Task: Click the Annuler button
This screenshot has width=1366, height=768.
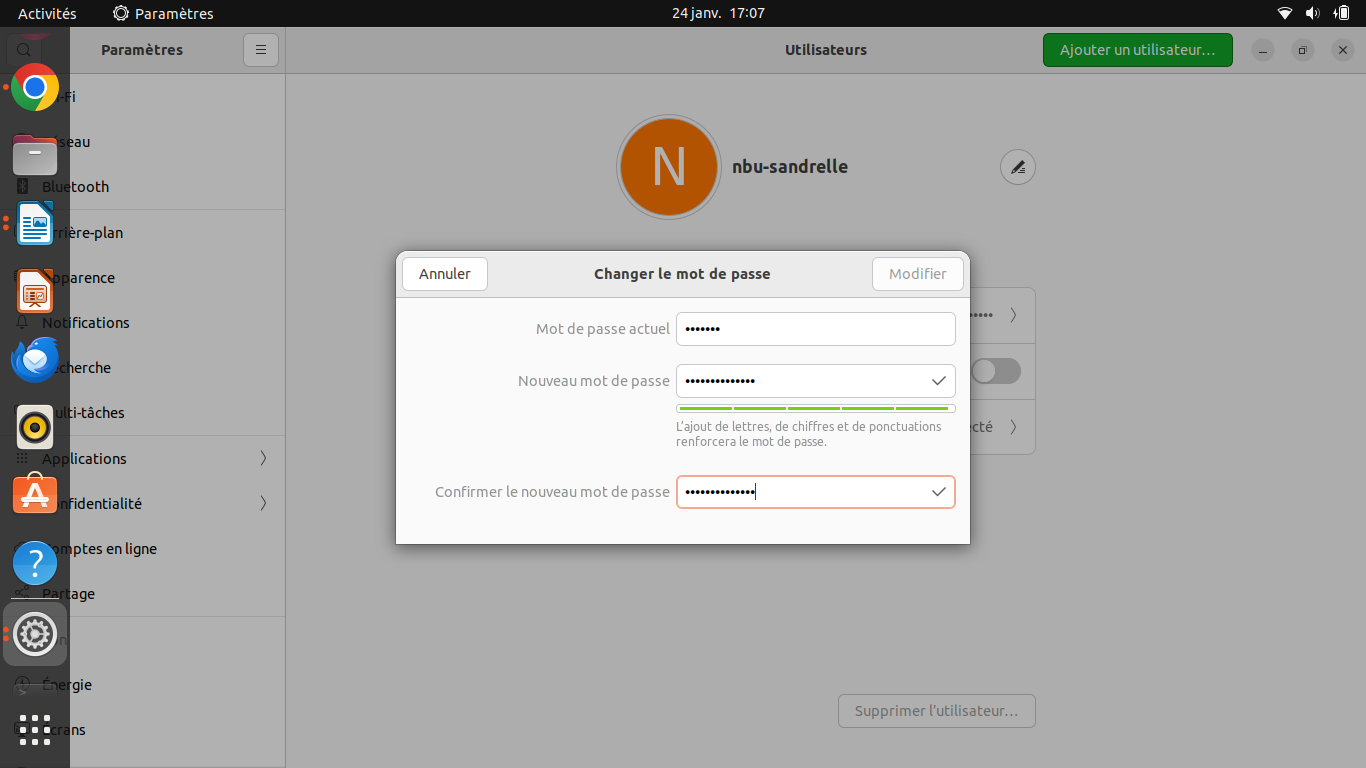Action: 445,274
